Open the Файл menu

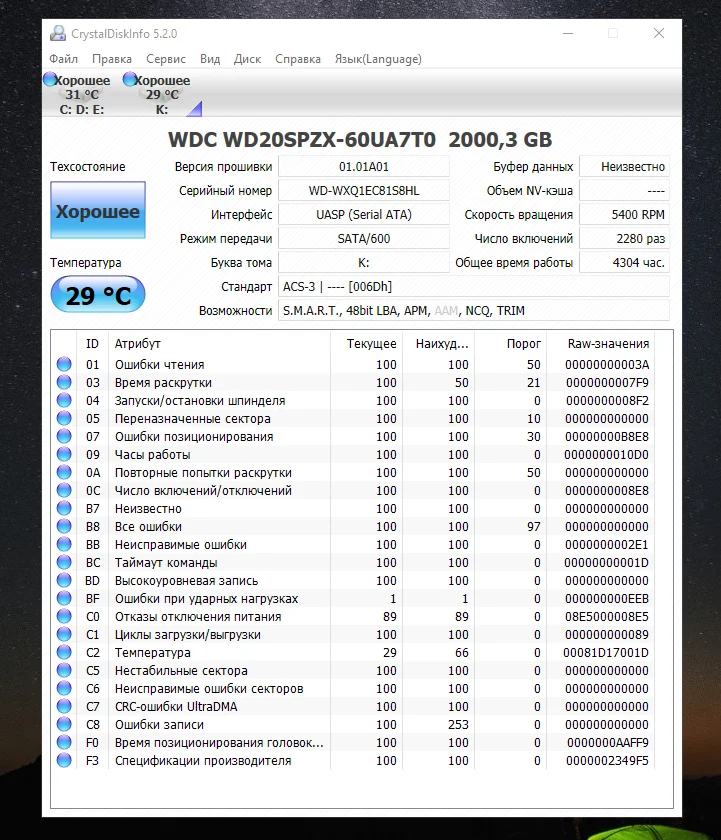coord(63,59)
